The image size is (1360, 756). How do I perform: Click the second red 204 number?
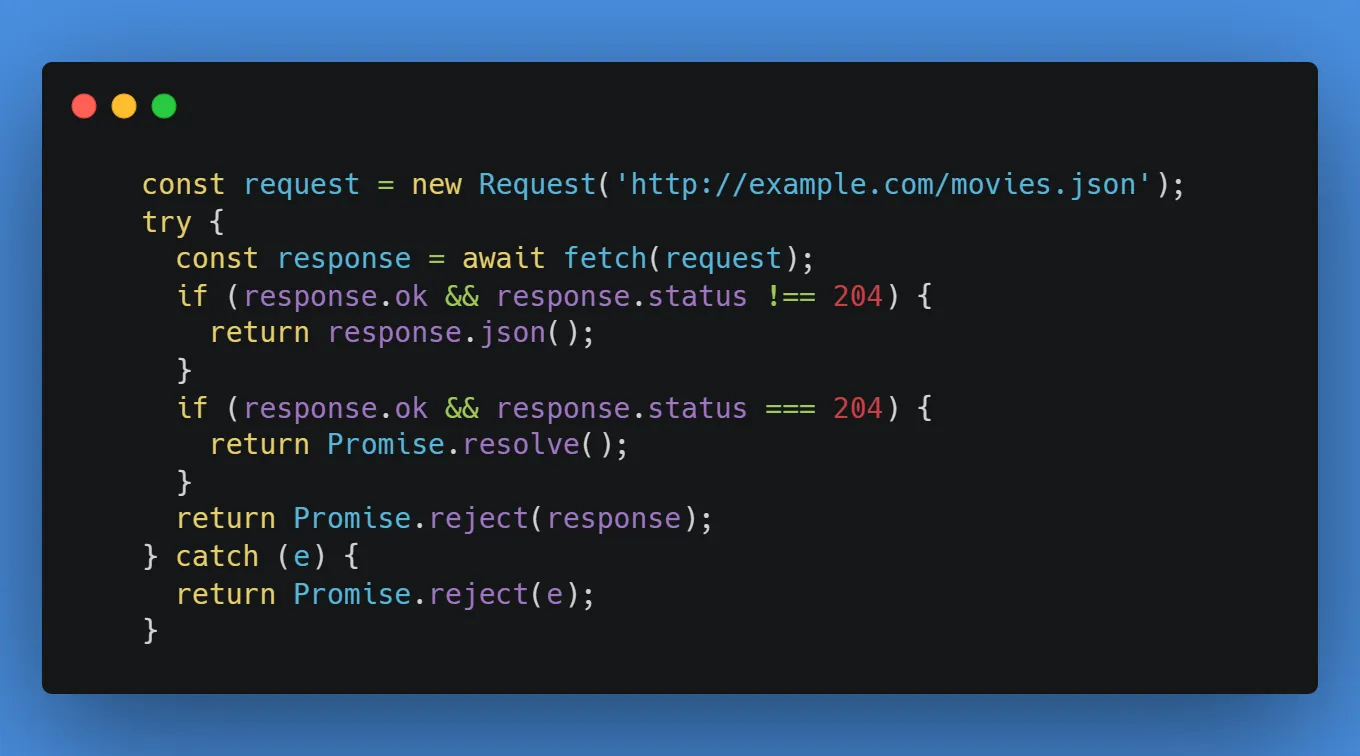pyautogui.click(x=858, y=409)
